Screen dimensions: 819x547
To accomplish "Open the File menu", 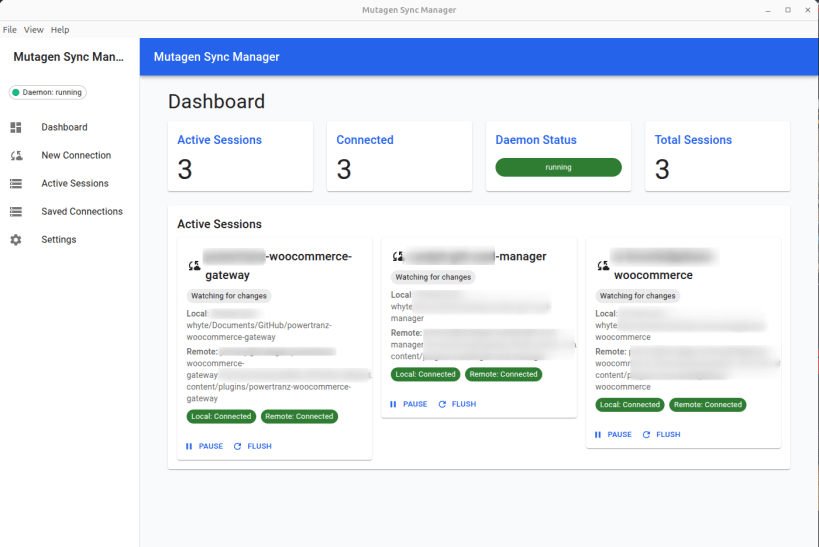I will [9, 30].
